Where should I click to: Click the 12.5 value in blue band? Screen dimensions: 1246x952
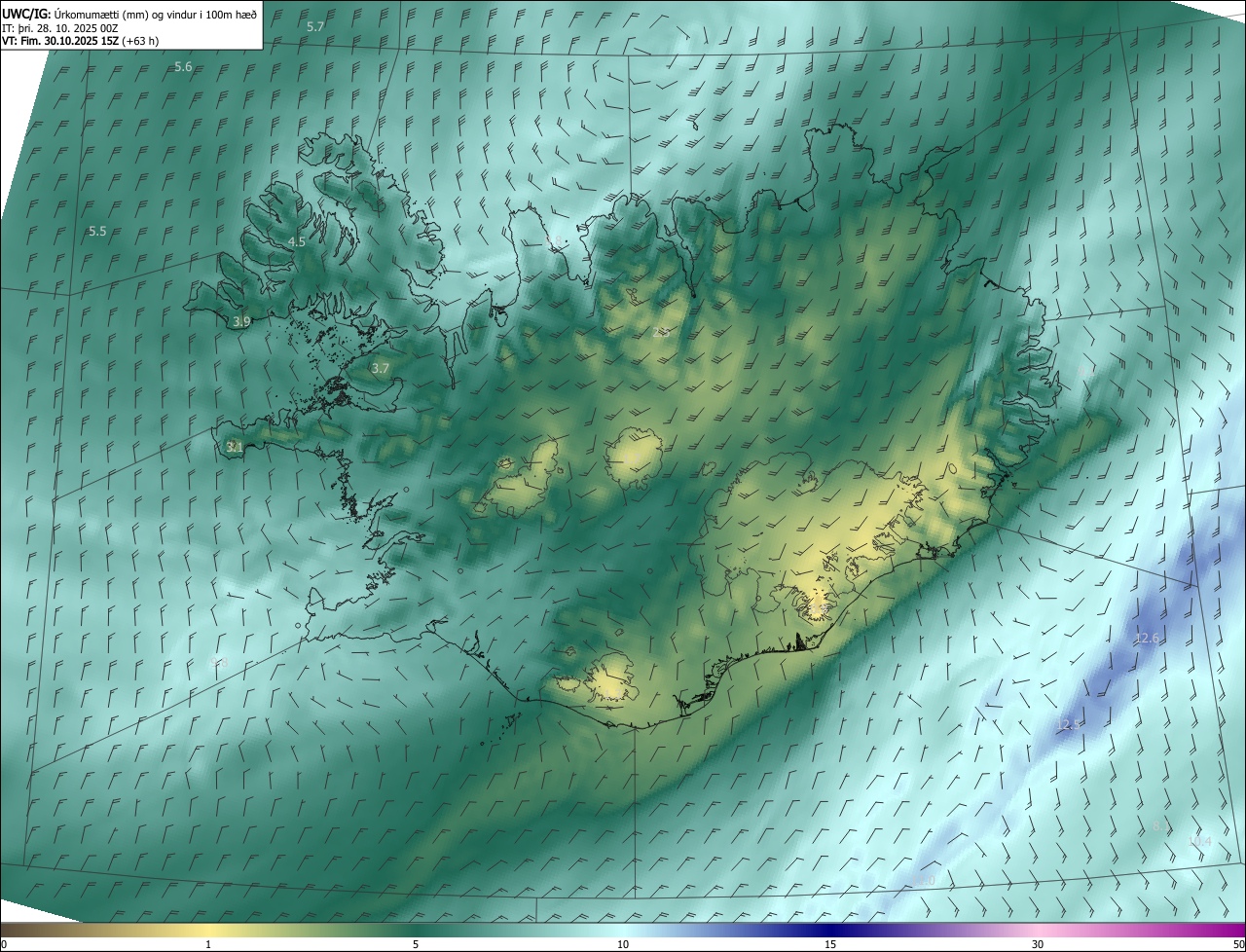pos(1069,724)
